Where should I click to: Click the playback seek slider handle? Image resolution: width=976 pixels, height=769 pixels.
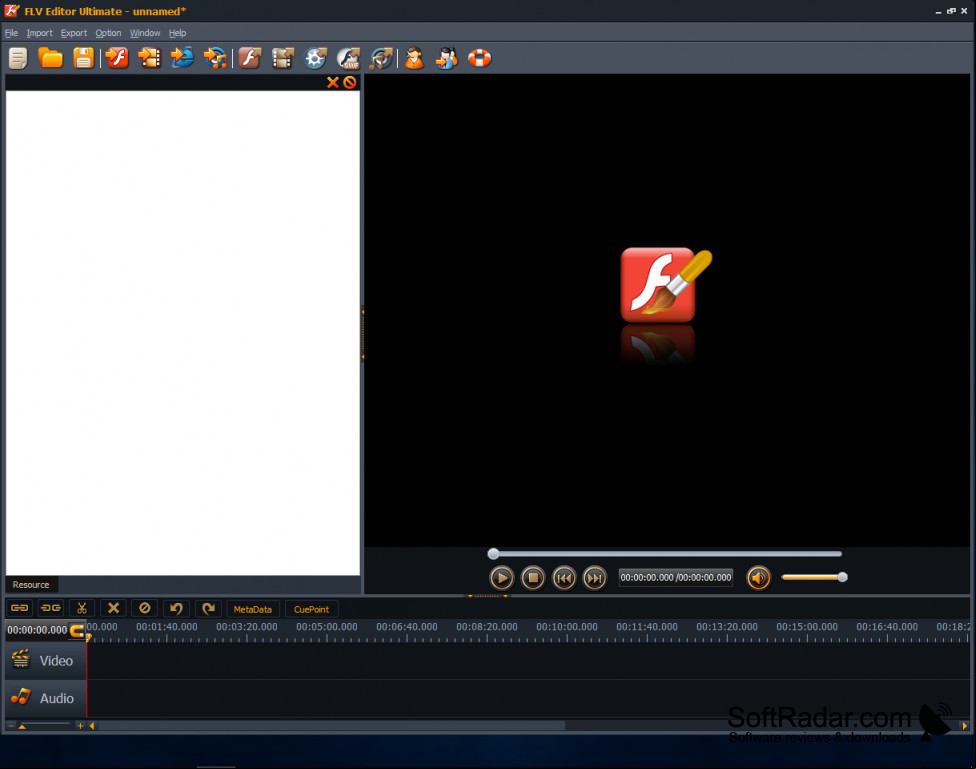pos(493,554)
